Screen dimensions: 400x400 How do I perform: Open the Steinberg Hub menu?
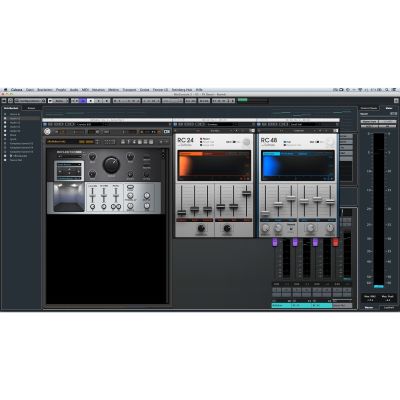pos(182,90)
